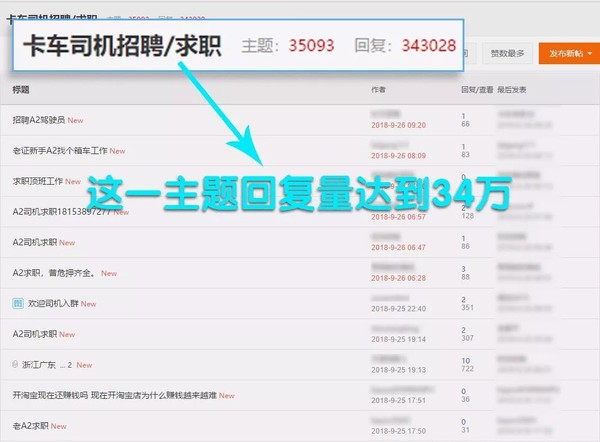Open thread 老证新手A2找个箱车工作
Viewport: 600px width, 442px height.
[x=59, y=151]
